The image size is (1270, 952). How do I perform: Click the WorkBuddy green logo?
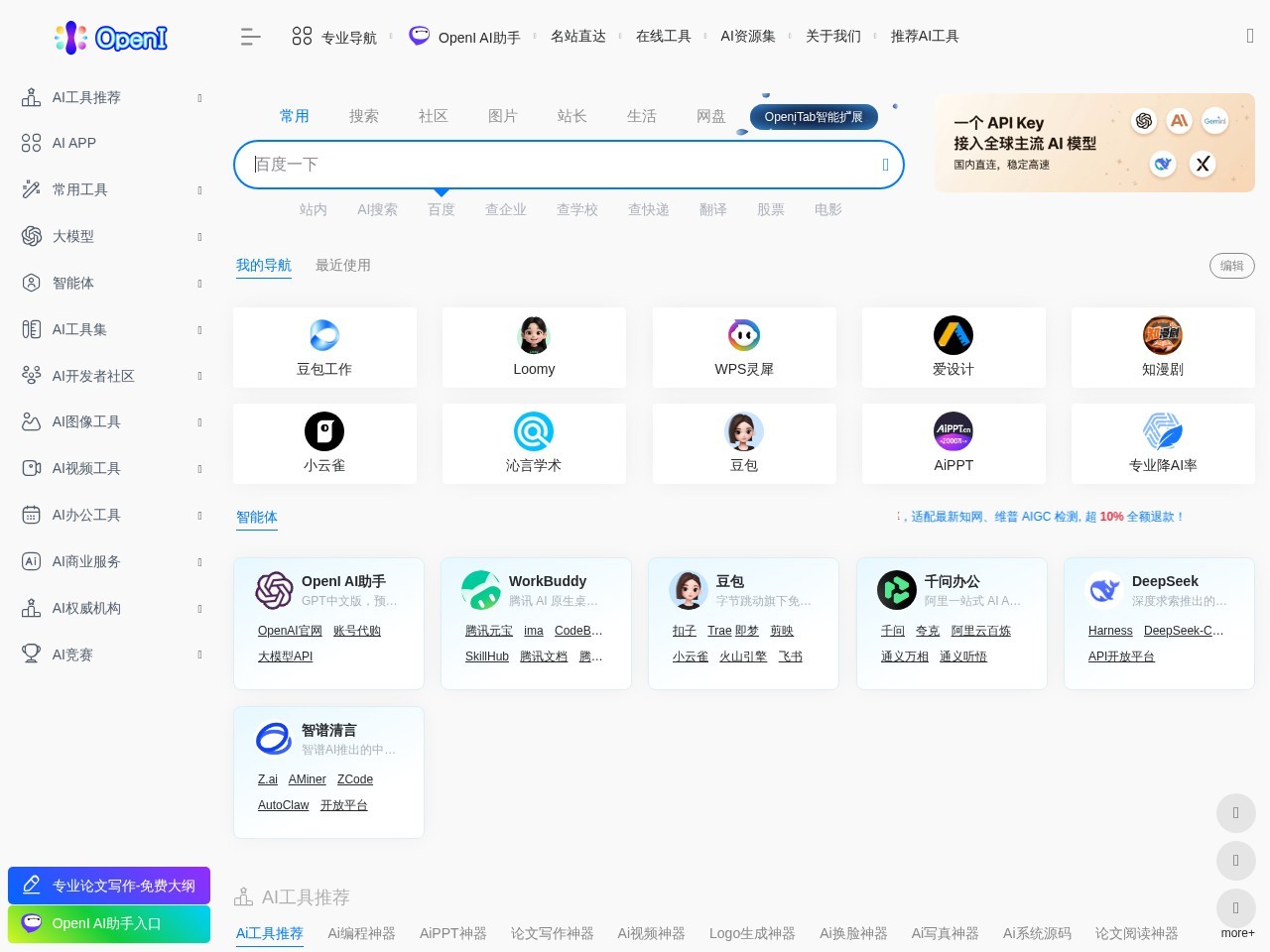481,590
